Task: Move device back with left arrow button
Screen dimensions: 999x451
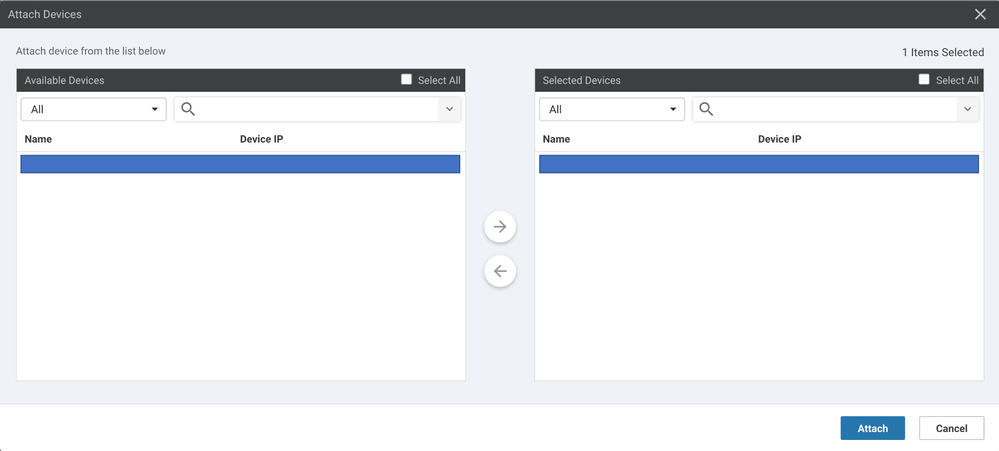Action: (x=500, y=271)
